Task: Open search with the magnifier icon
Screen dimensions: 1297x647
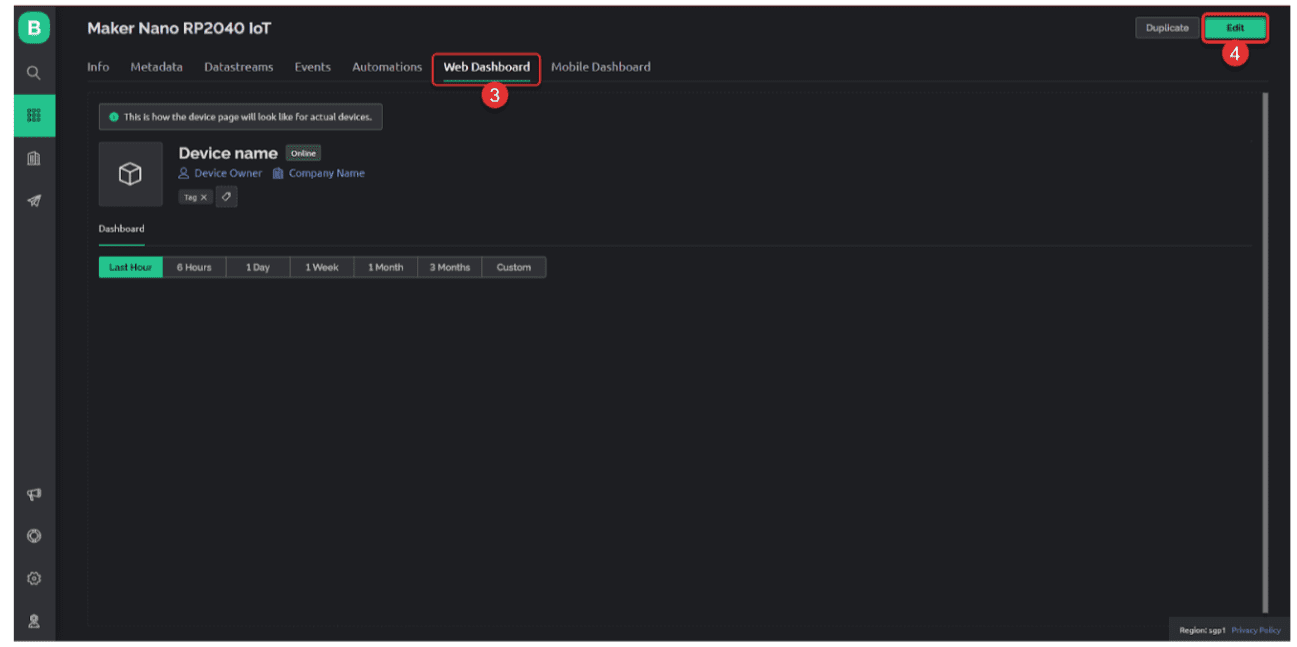Action: click(34, 73)
